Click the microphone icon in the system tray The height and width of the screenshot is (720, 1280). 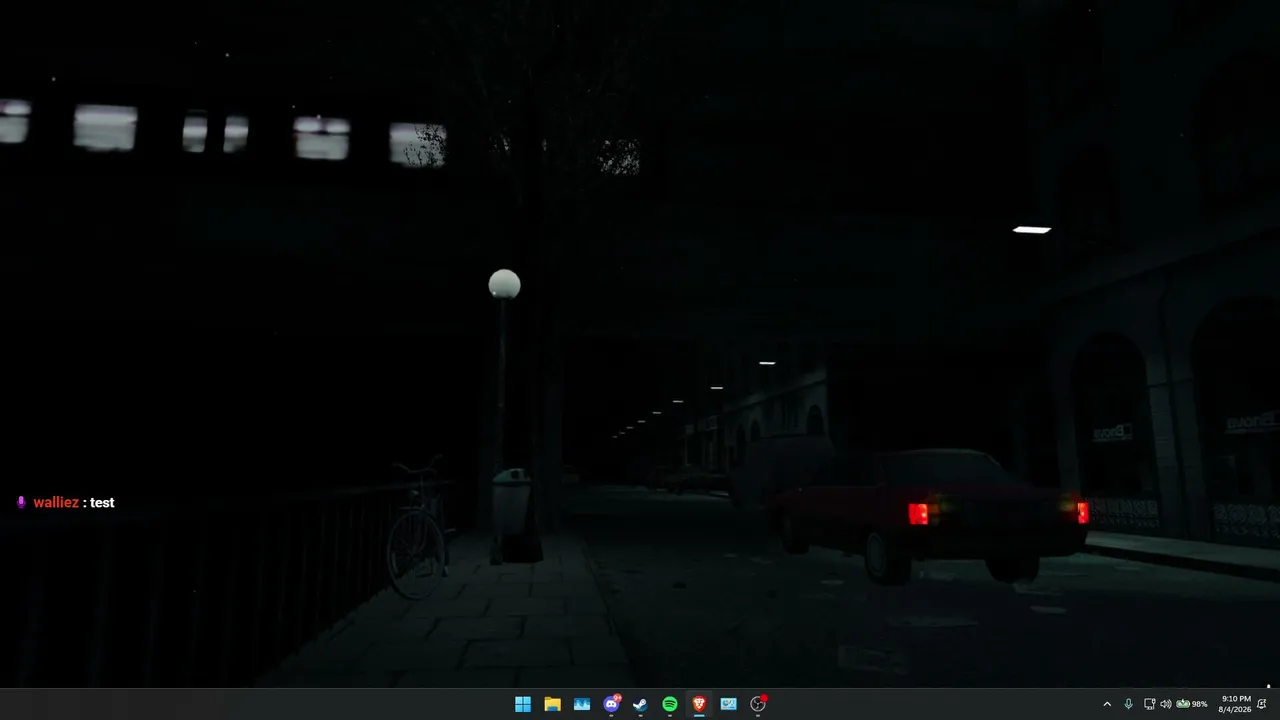[x=1129, y=704]
